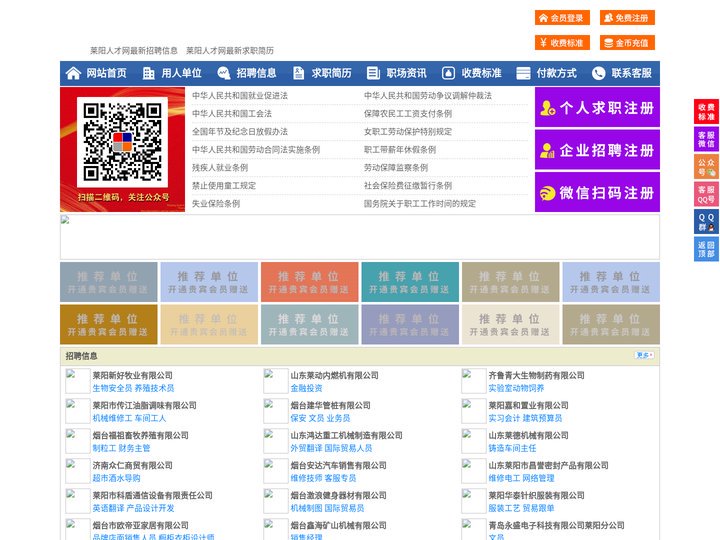The height and width of the screenshot is (540, 720).
Task: Open 山东莱动内燃机有限公司 listing
Action: (334, 375)
